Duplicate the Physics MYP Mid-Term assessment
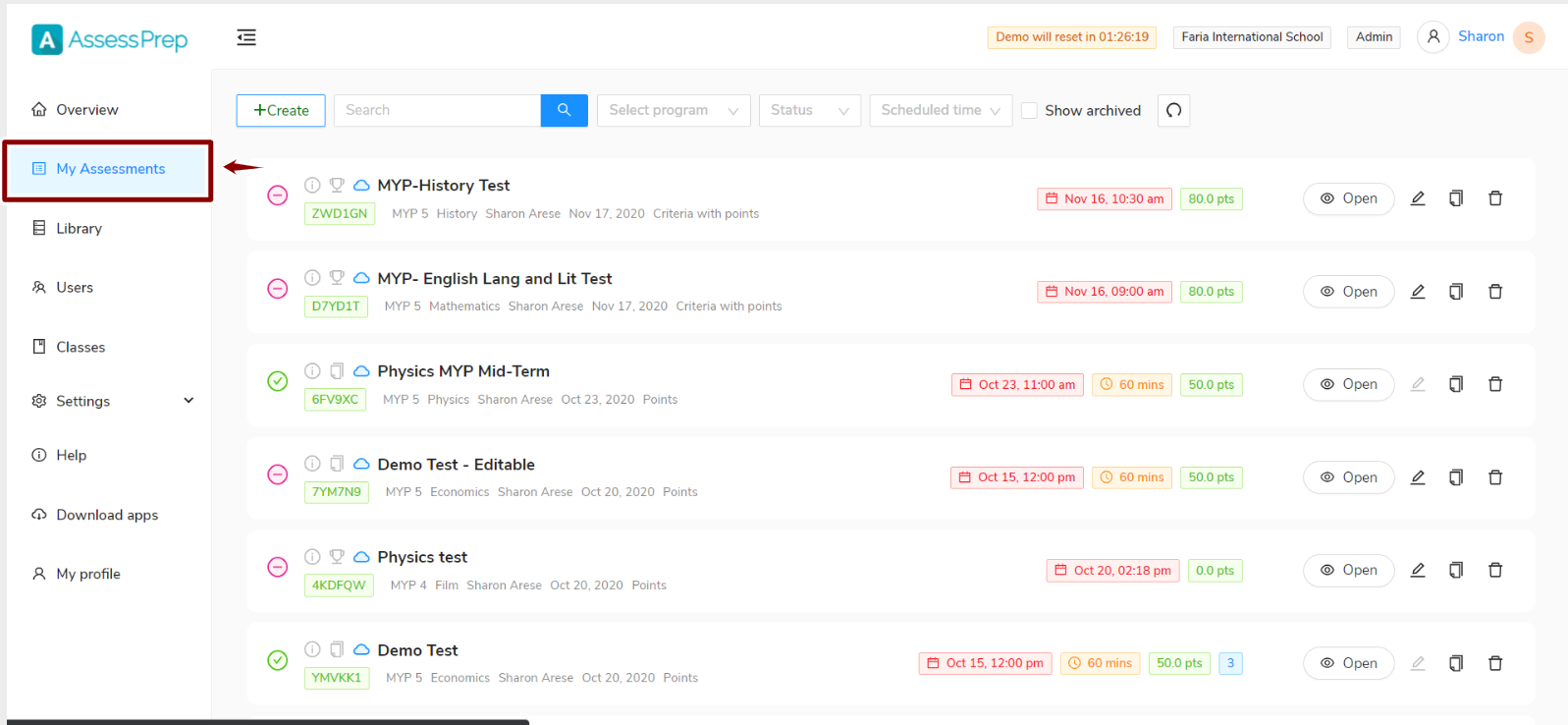 pos(1456,384)
